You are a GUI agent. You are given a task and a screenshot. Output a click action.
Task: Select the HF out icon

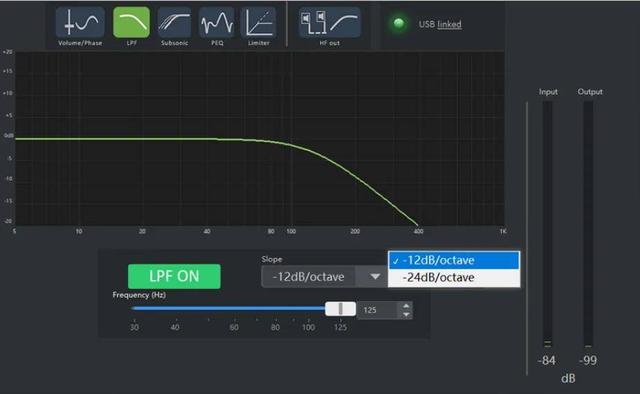click(329, 22)
